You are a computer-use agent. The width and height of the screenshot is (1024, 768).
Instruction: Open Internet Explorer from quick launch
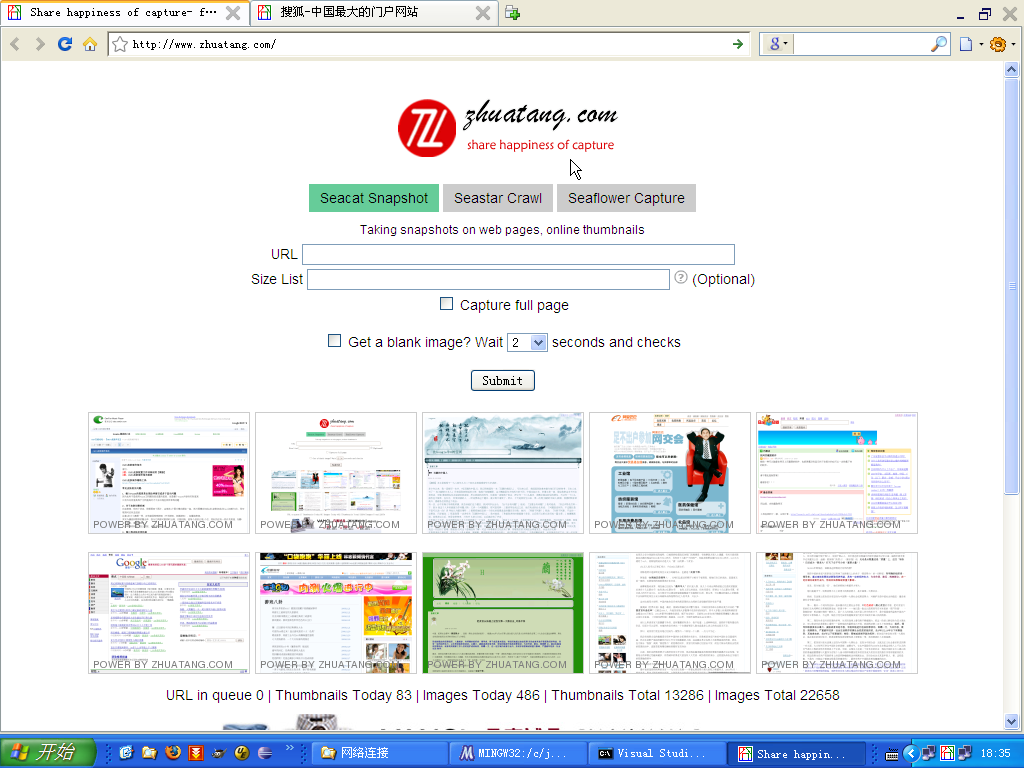pyautogui.click(x=126, y=752)
